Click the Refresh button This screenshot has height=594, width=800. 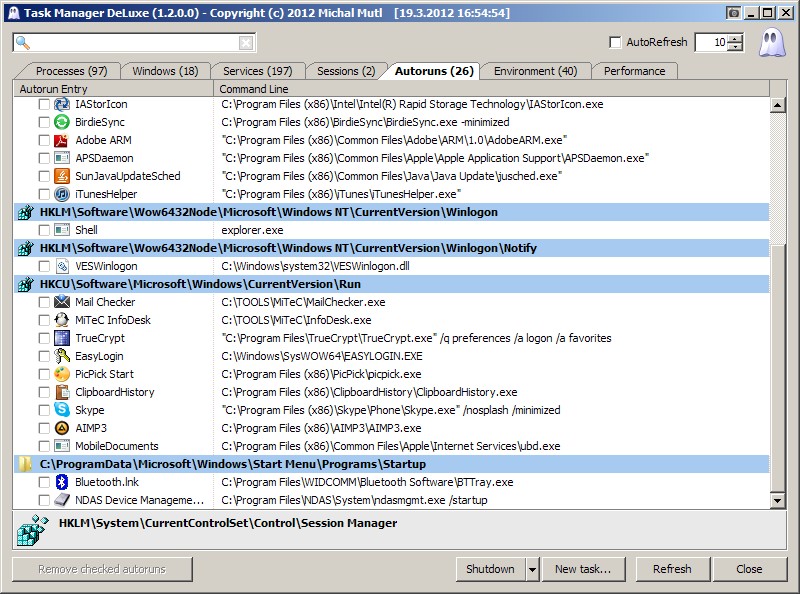(x=672, y=569)
